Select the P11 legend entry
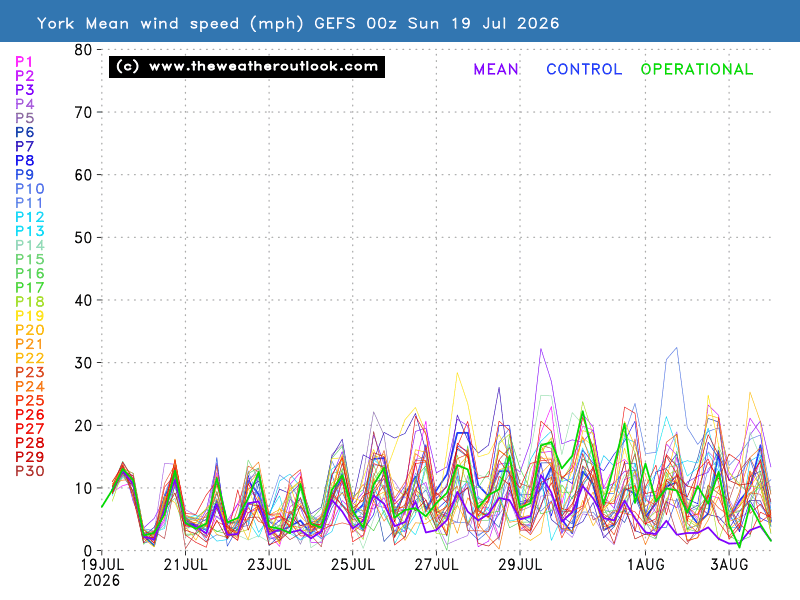The height and width of the screenshot is (600, 800). 29,203
